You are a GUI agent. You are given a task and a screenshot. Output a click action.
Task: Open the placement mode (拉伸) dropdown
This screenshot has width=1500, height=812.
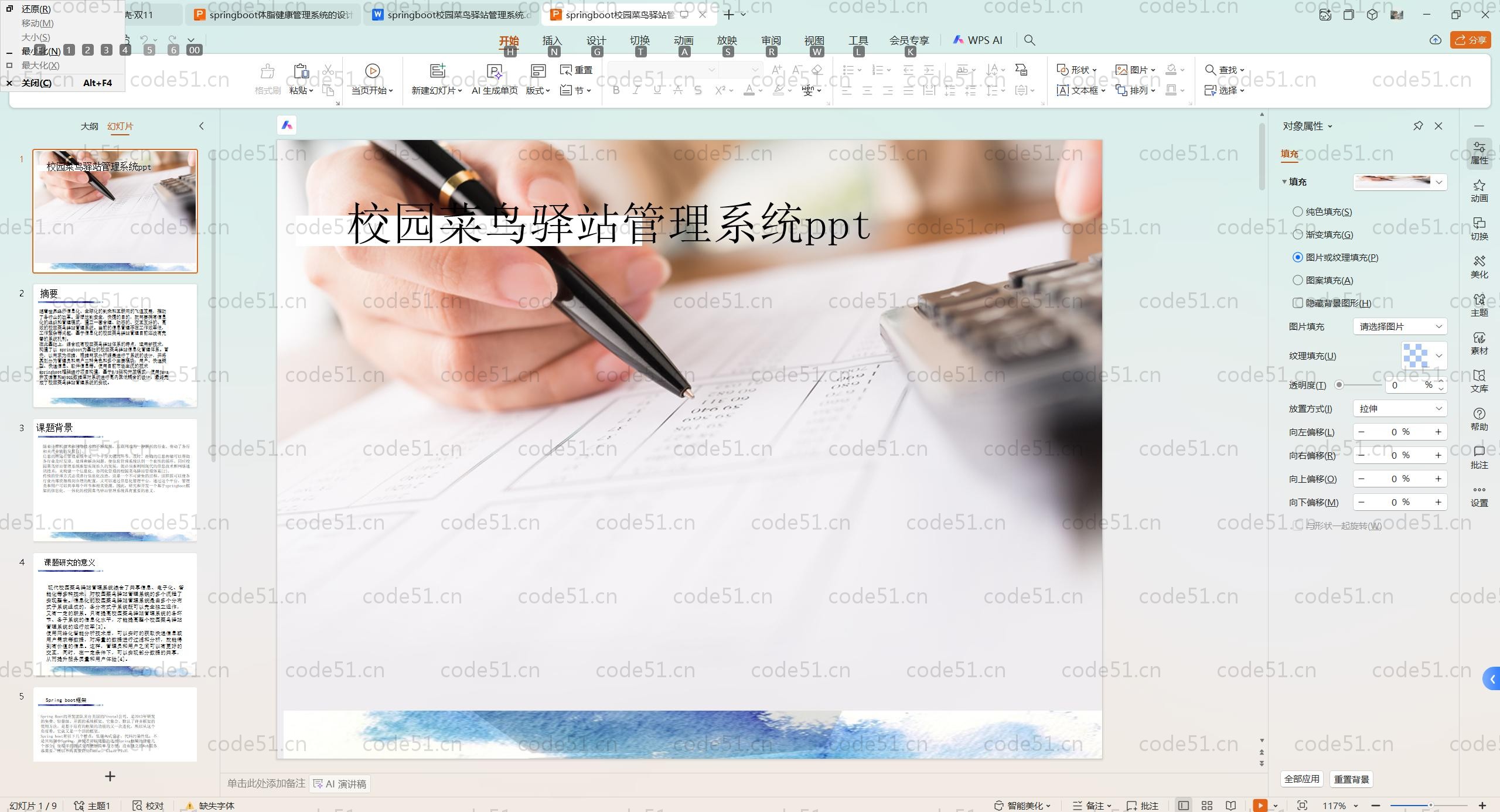click(1399, 408)
